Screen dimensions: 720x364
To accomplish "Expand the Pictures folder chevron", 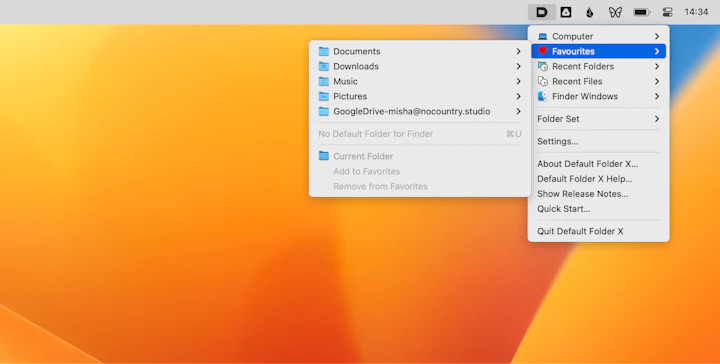I will [518, 96].
